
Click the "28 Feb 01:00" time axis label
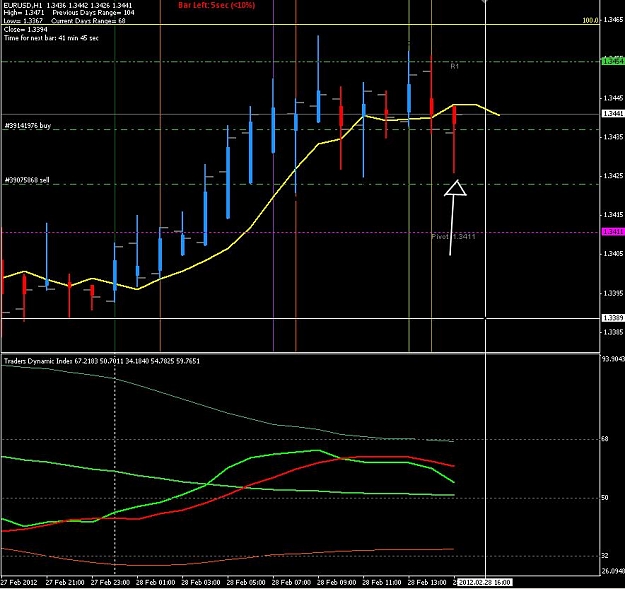(155, 582)
